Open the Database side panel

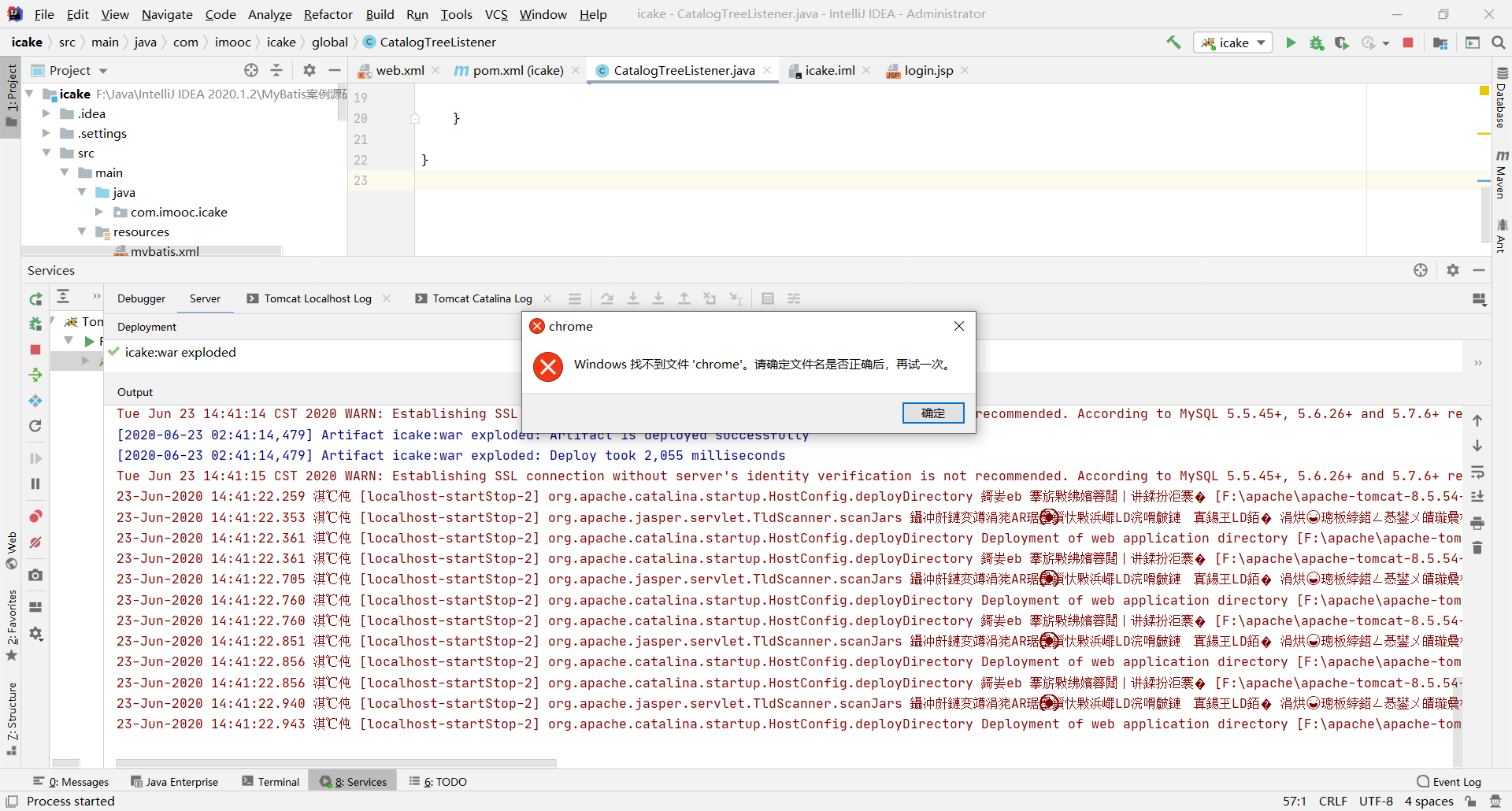[1501, 98]
